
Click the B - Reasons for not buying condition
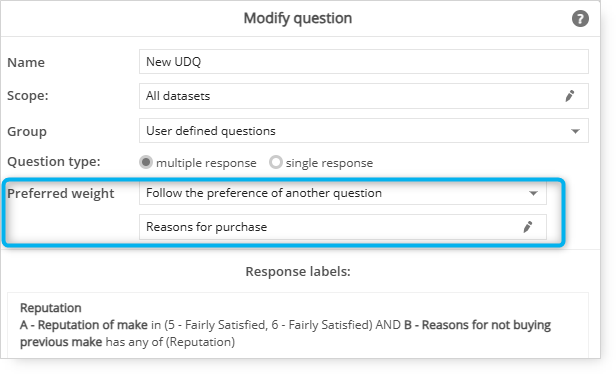pyautogui.click(x=477, y=325)
